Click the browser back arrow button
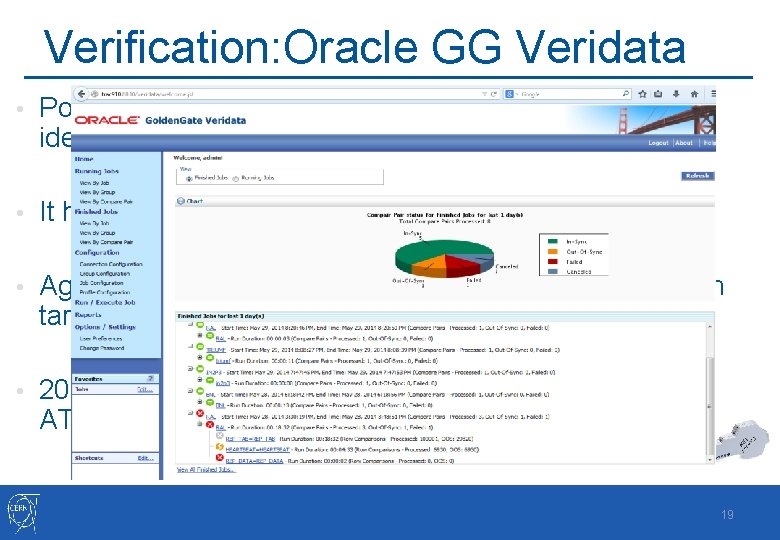780x540 pixels. pyautogui.click(x=81, y=94)
